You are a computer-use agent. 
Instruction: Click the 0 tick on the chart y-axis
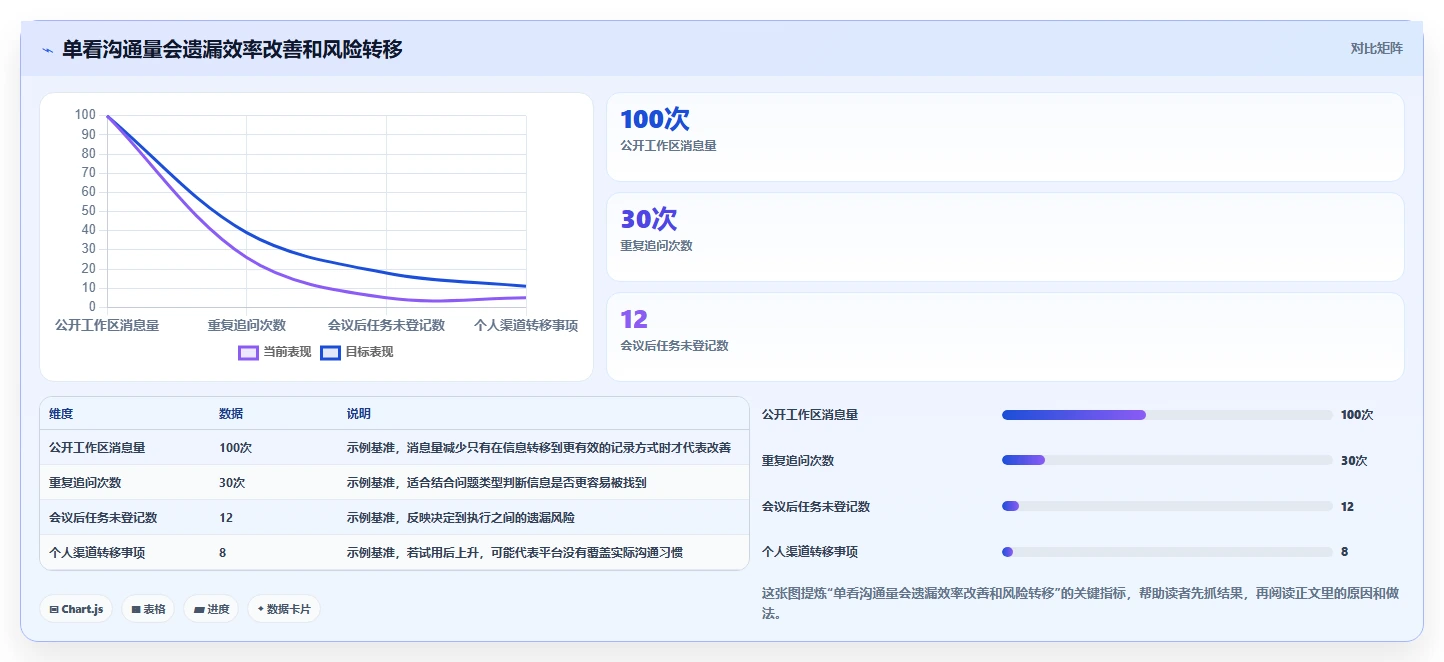click(x=92, y=307)
